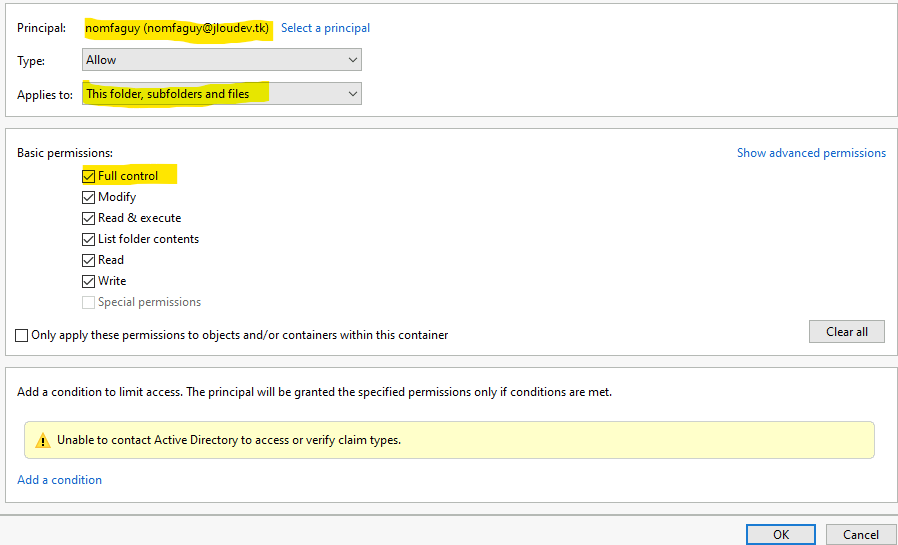Open the Type dropdown showing Allow
The width and height of the screenshot is (898, 545).
(x=222, y=60)
